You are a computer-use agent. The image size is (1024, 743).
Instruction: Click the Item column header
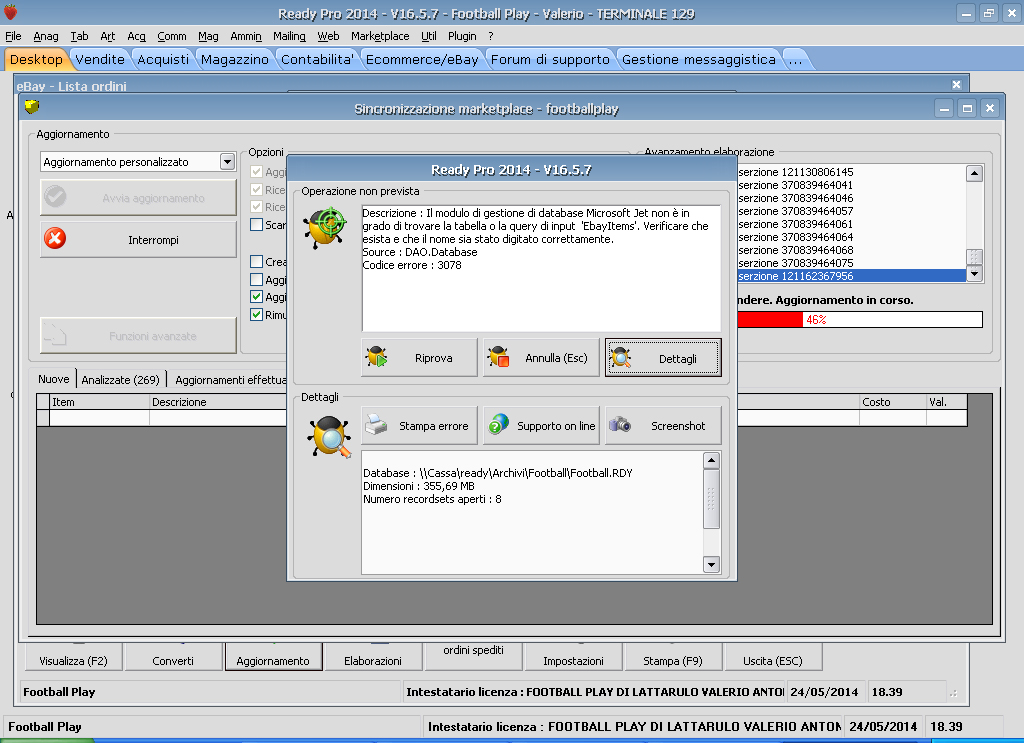(99, 402)
